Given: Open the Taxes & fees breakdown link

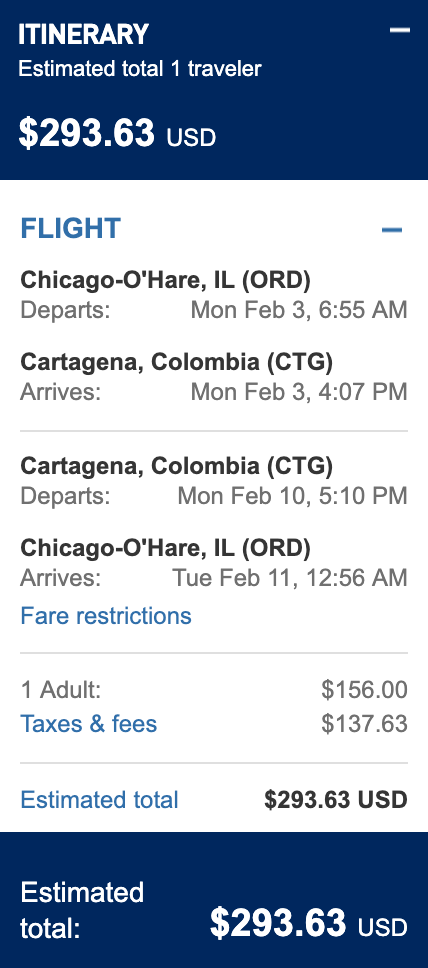Looking at the screenshot, I should tap(88, 724).
